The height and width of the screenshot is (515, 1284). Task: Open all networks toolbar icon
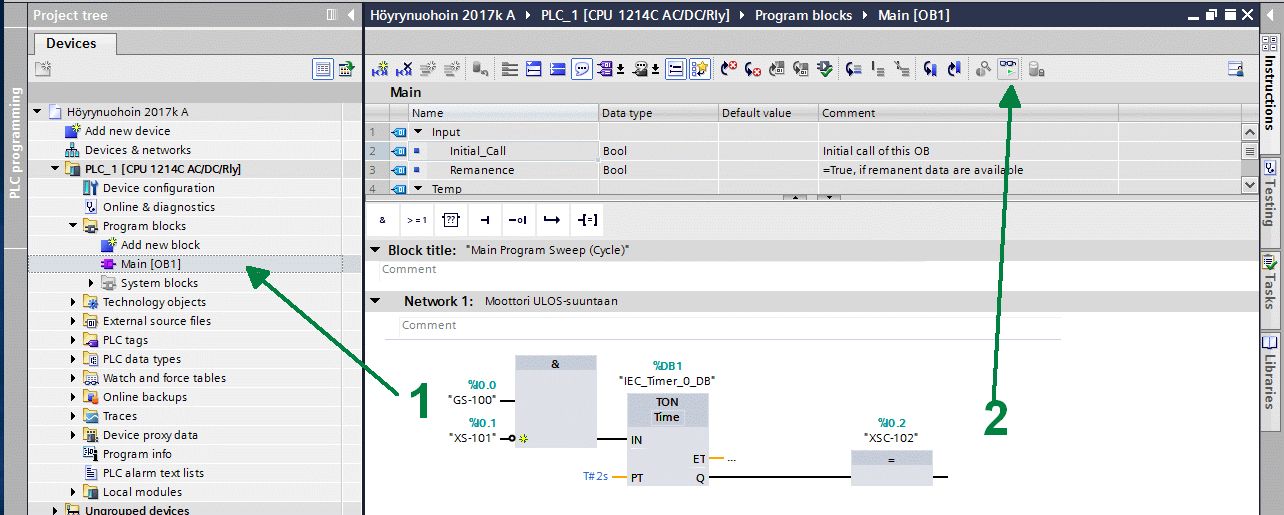535,69
